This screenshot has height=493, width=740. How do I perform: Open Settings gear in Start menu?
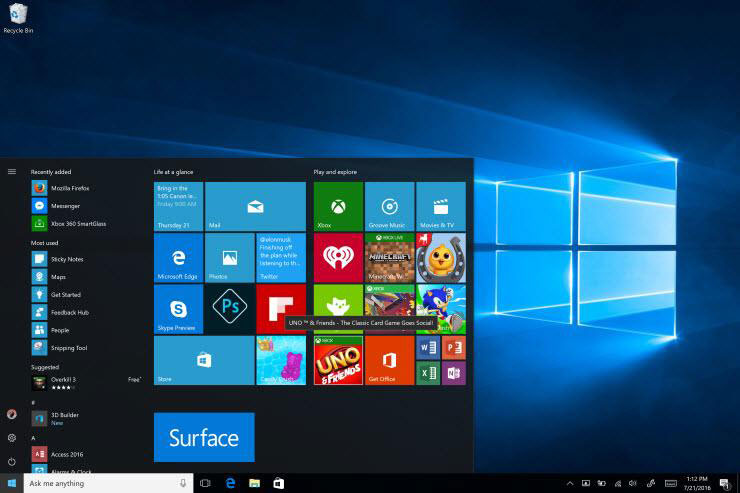pos(12,438)
